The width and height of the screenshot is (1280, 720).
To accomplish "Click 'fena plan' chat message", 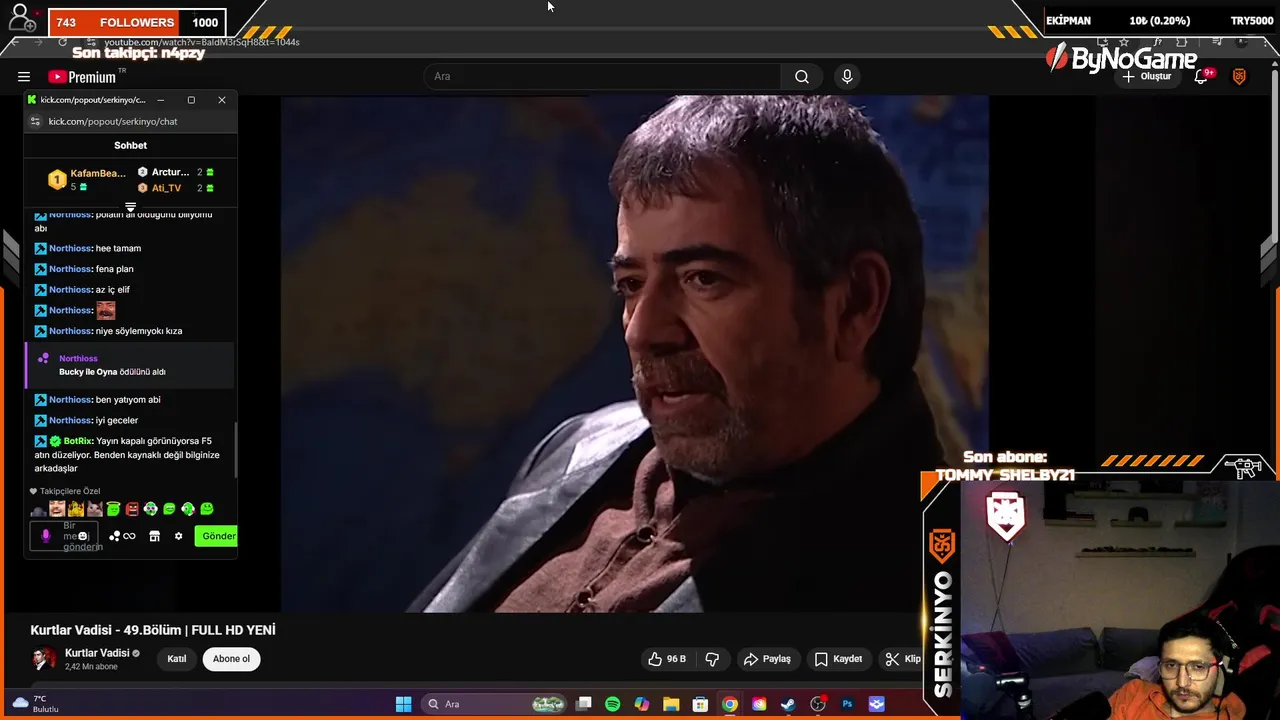I will pos(114,269).
